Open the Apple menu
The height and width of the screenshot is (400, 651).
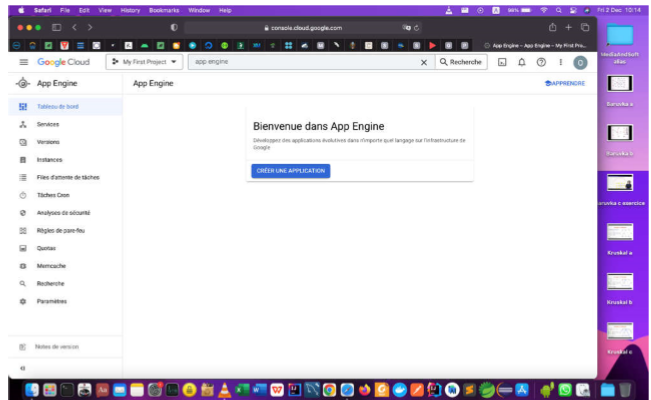[22, 10]
